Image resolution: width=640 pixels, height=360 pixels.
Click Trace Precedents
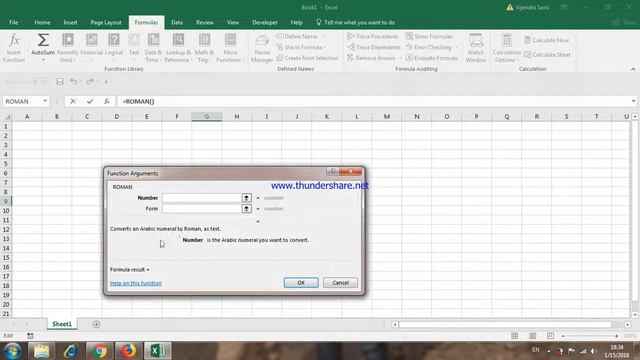tap(373, 36)
